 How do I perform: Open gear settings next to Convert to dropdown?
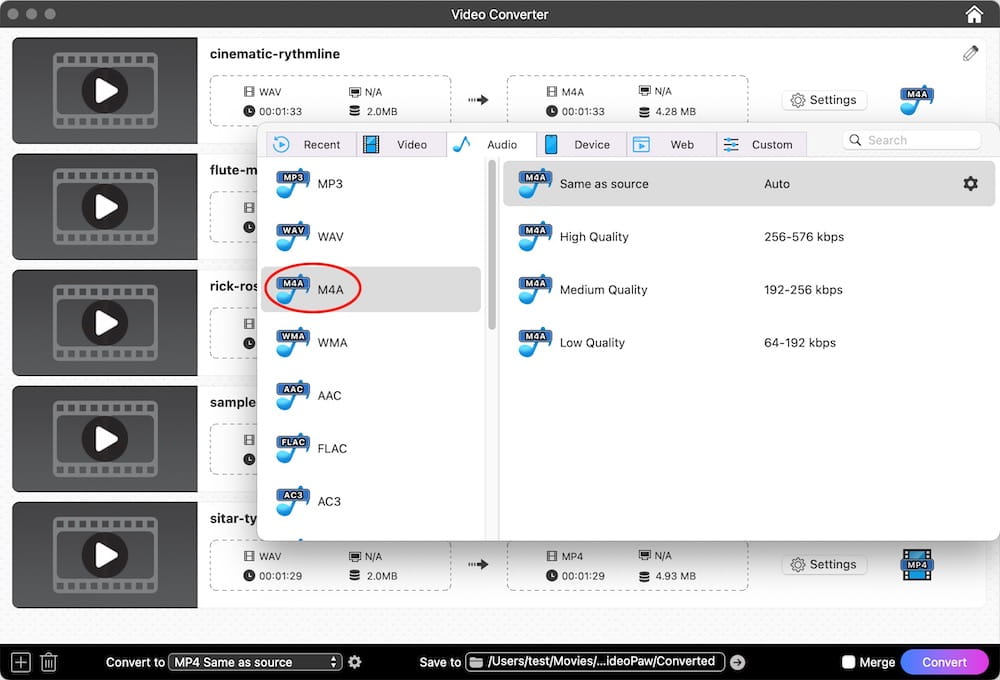pyautogui.click(x=355, y=662)
